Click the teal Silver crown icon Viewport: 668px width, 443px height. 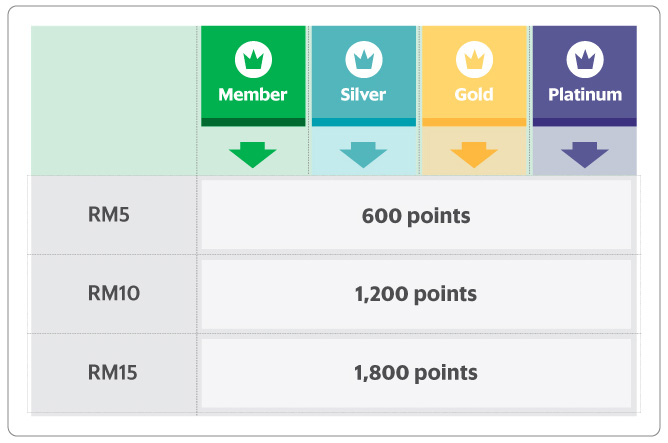(364, 60)
